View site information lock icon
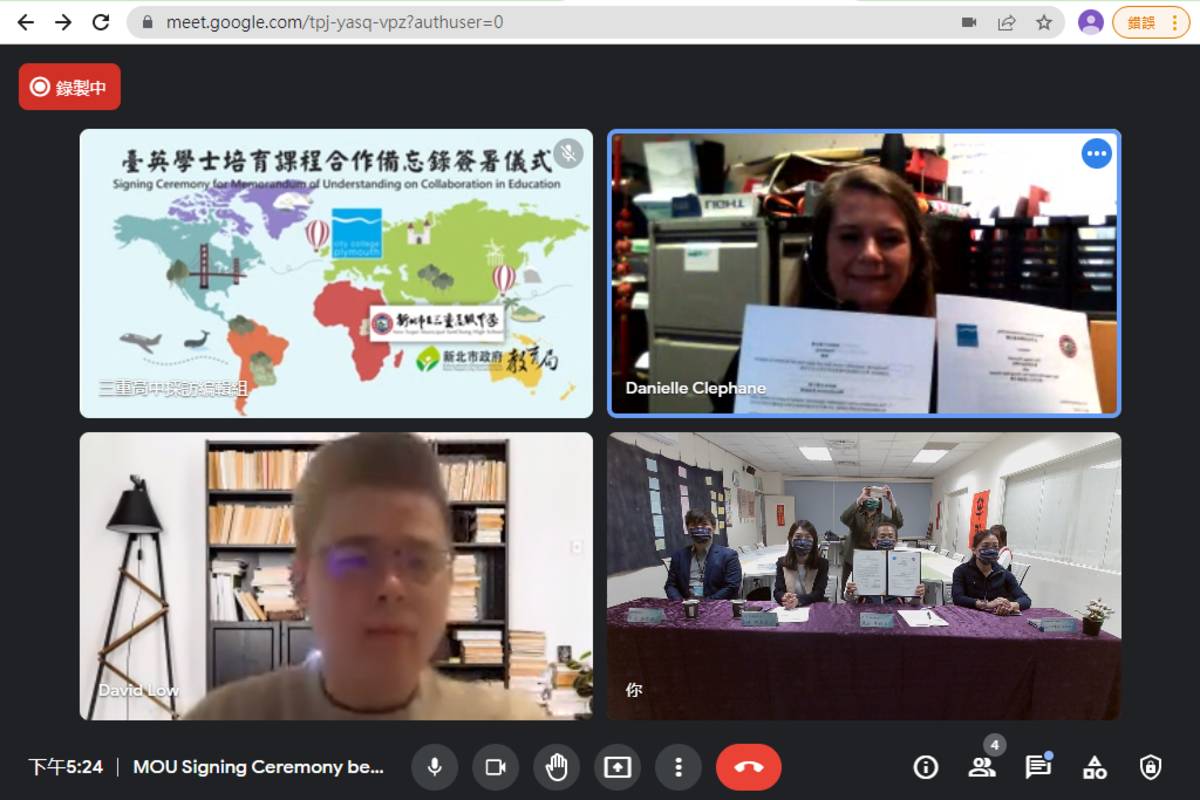 pos(148,22)
